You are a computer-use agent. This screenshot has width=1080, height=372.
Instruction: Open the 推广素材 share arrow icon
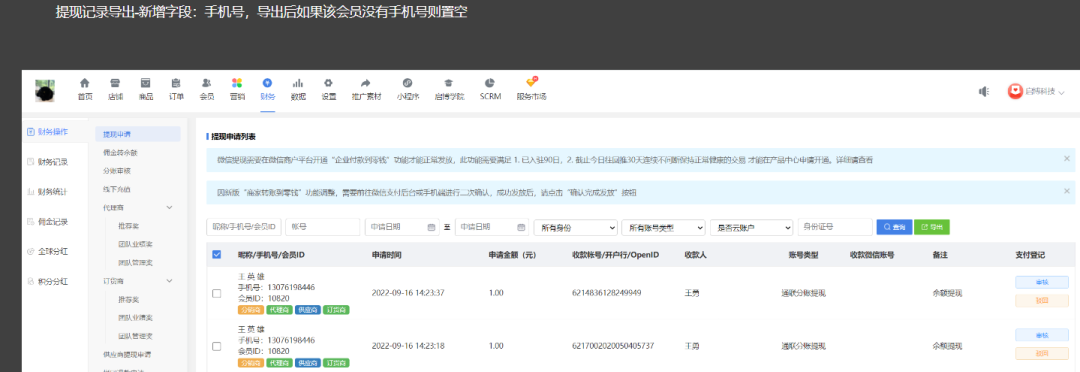(x=366, y=83)
